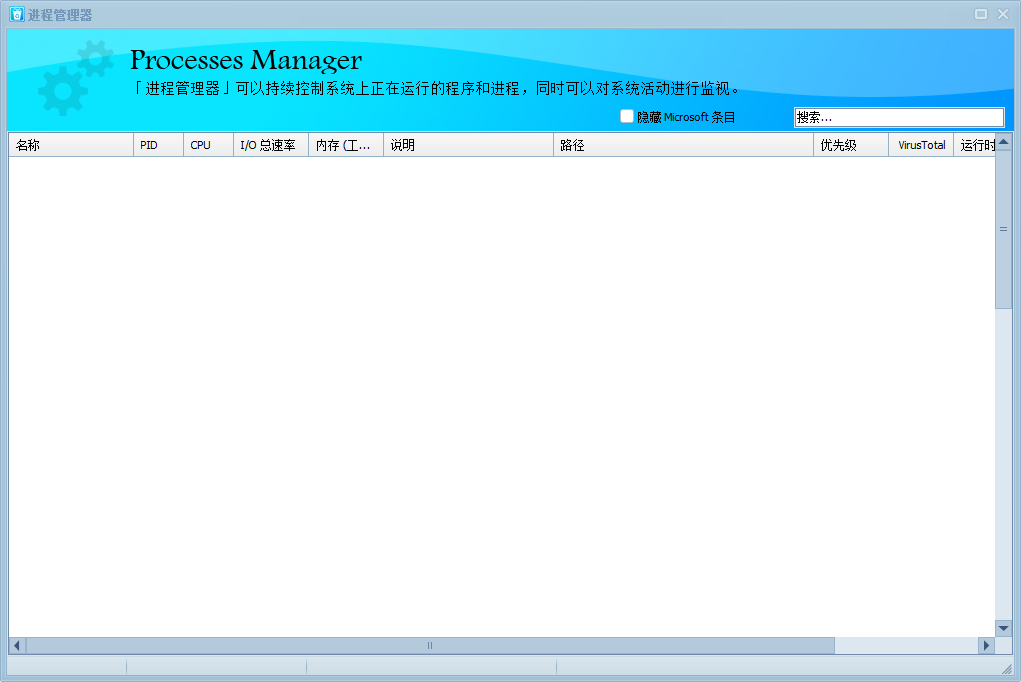Screen dimensions: 1021x682
Task: Click the 搜索 input field
Action: tap(898, 117)
